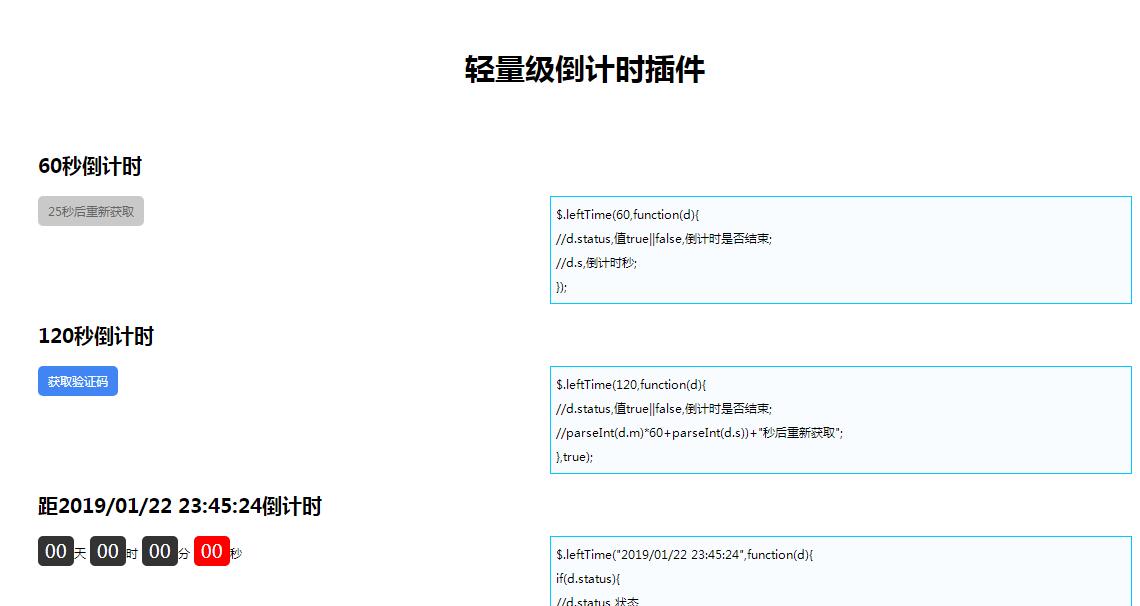Screen dimensions: 1140x606
Task: Click the 天 label beside countdown digits
Action: [79, 552]
